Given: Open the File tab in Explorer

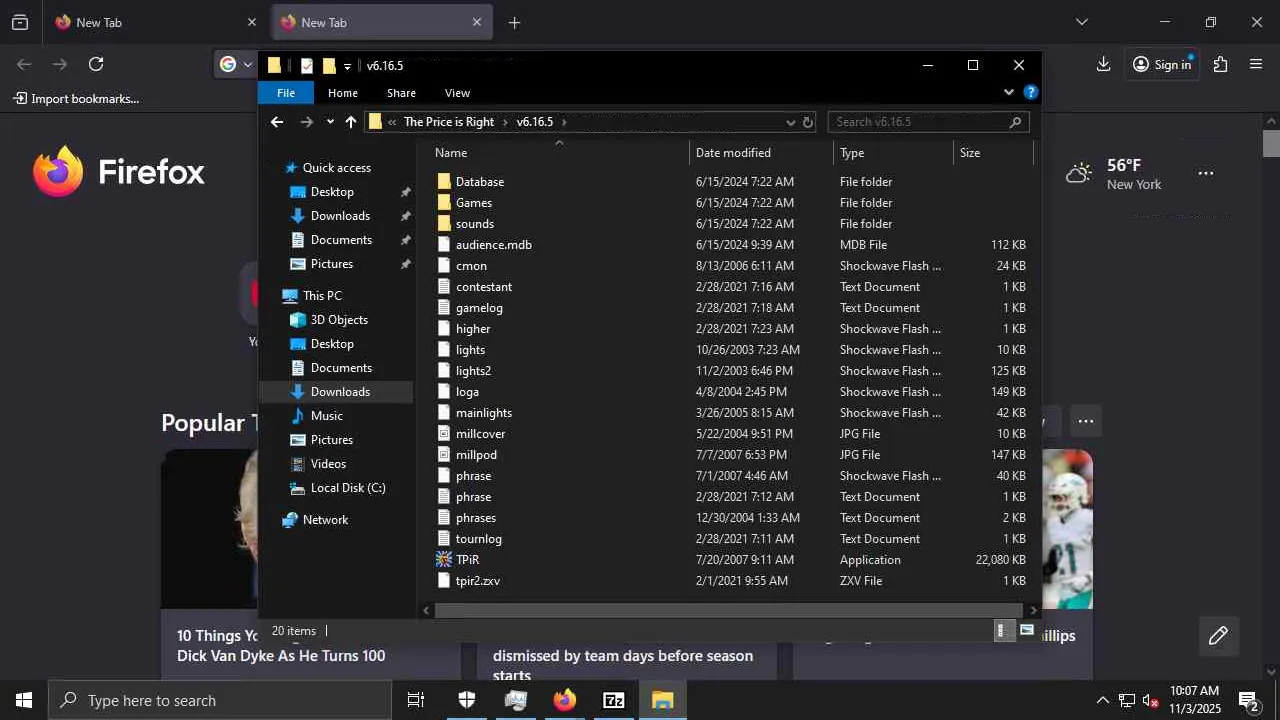Looking at the screenshot, I should pos(286,93).
